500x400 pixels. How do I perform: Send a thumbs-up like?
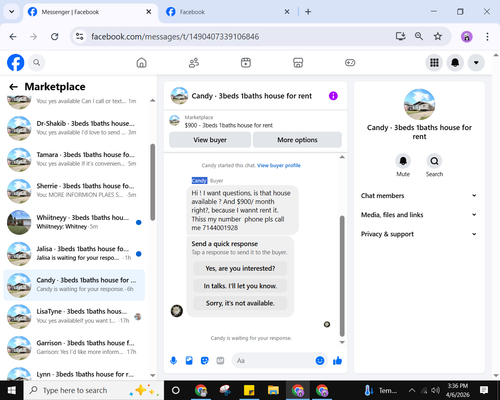pyautogui.click(x=337, y=360)
